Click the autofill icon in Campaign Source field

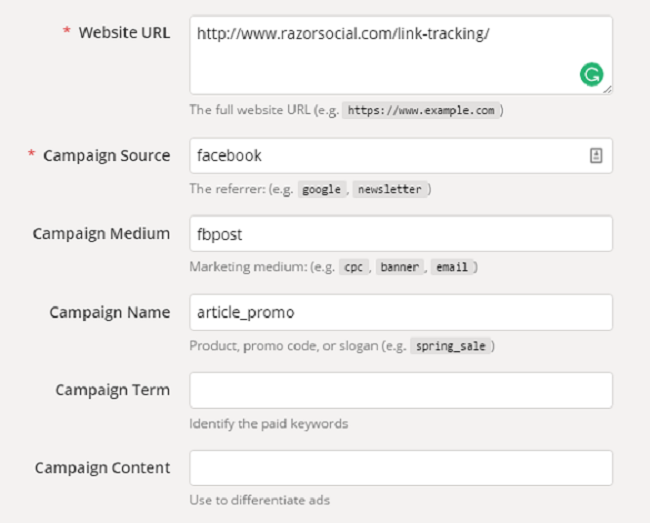(596, 156)
